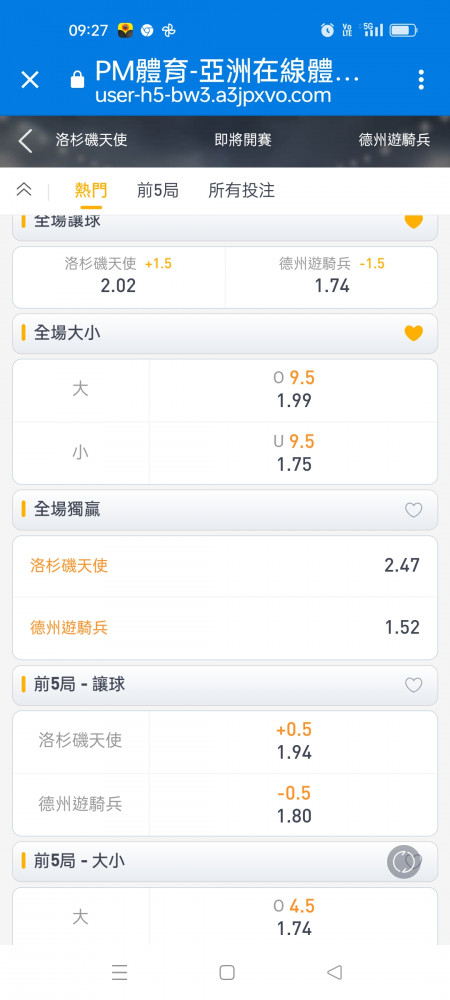Close the browser tab with X icon
The image size is (450, 1000).
point(30,80)
